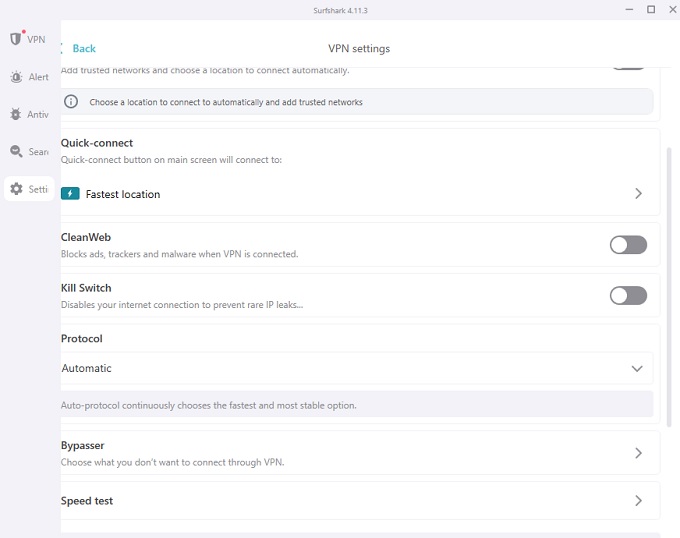Screen dimensions: 680x538
Task: Click the VPN settings page title
Action: [359, 48]
